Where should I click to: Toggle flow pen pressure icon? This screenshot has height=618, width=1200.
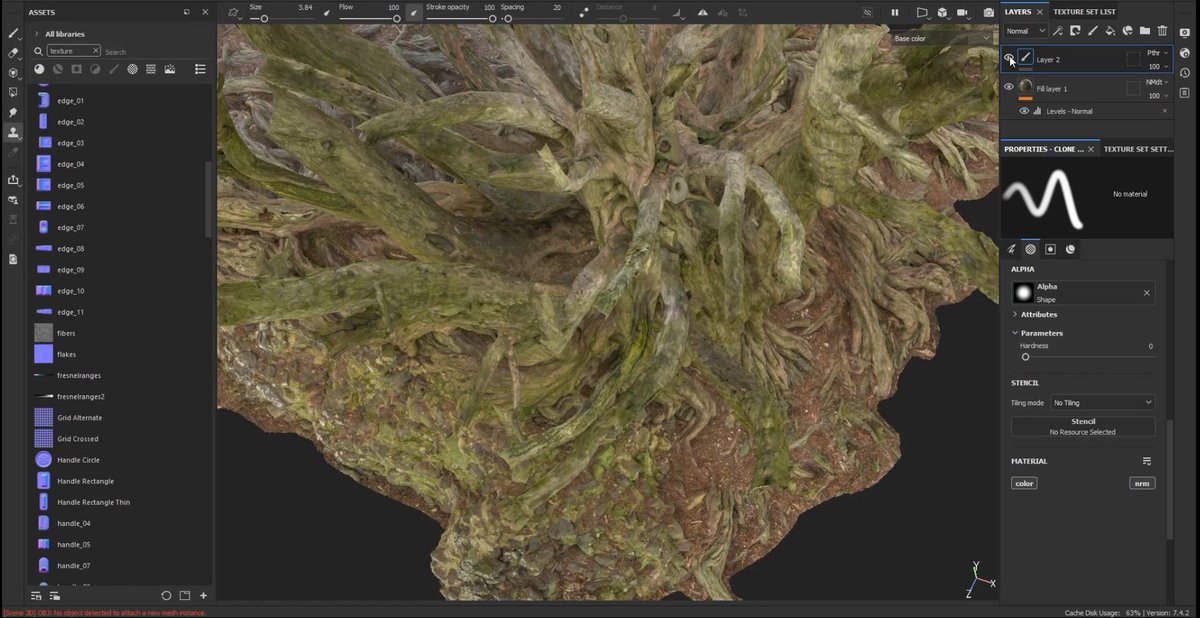coord(413,13)
